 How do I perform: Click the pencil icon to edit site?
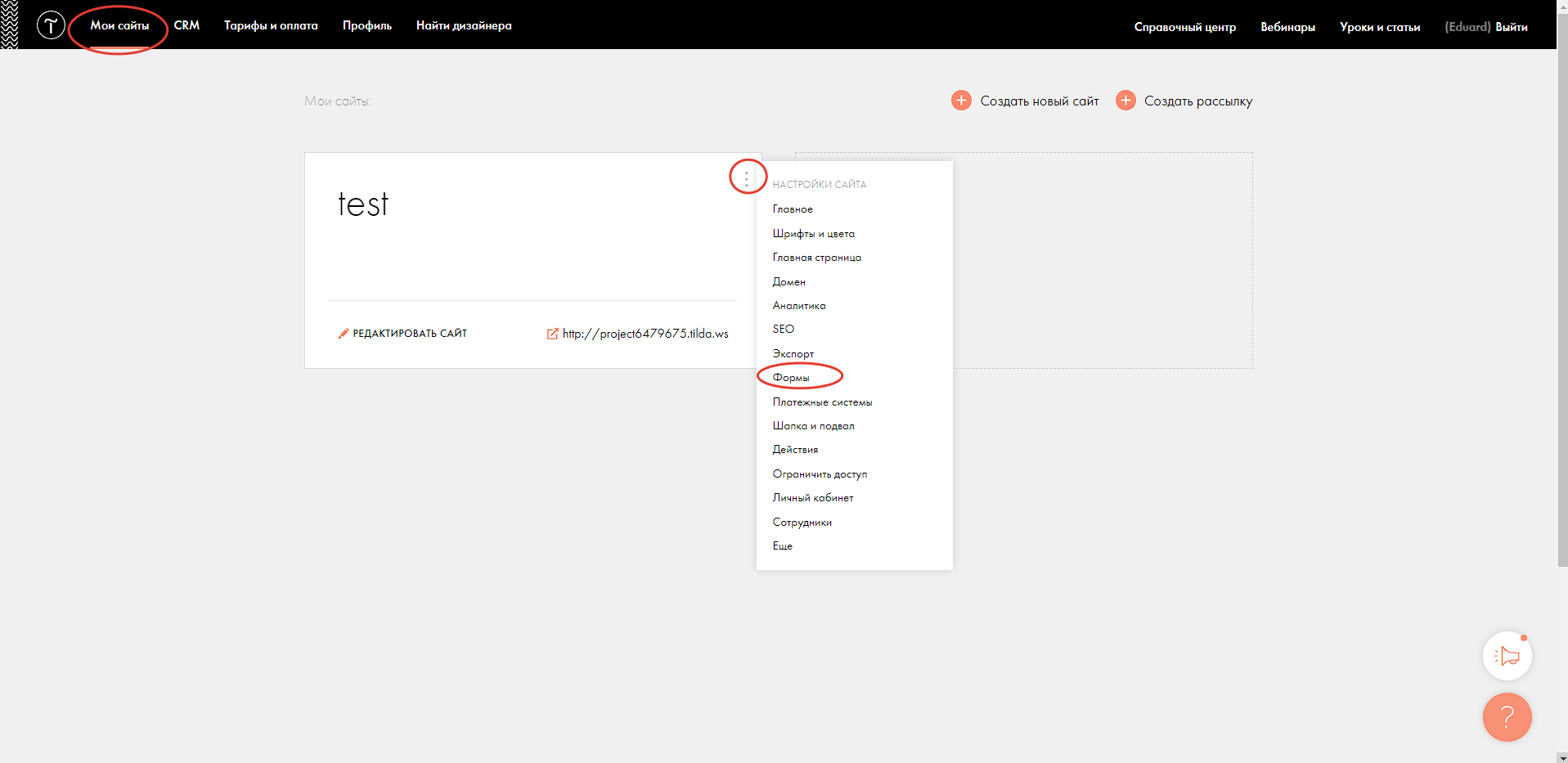click(343, 334)
